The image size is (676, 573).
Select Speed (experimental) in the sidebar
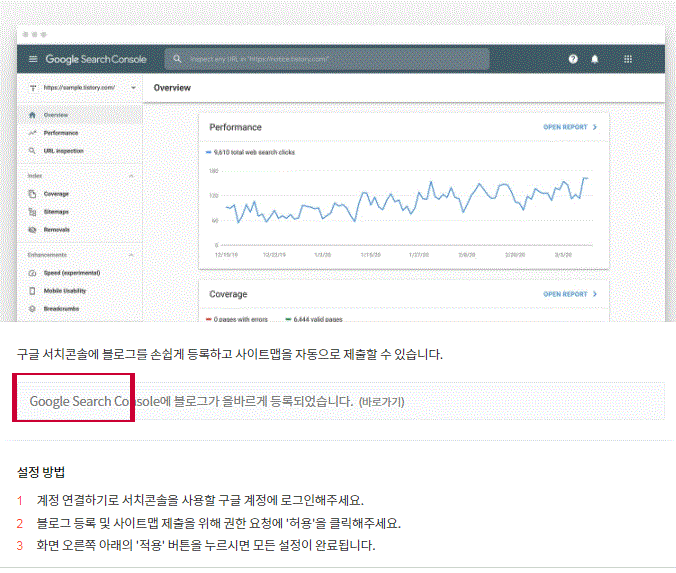[x=79, y=273]
